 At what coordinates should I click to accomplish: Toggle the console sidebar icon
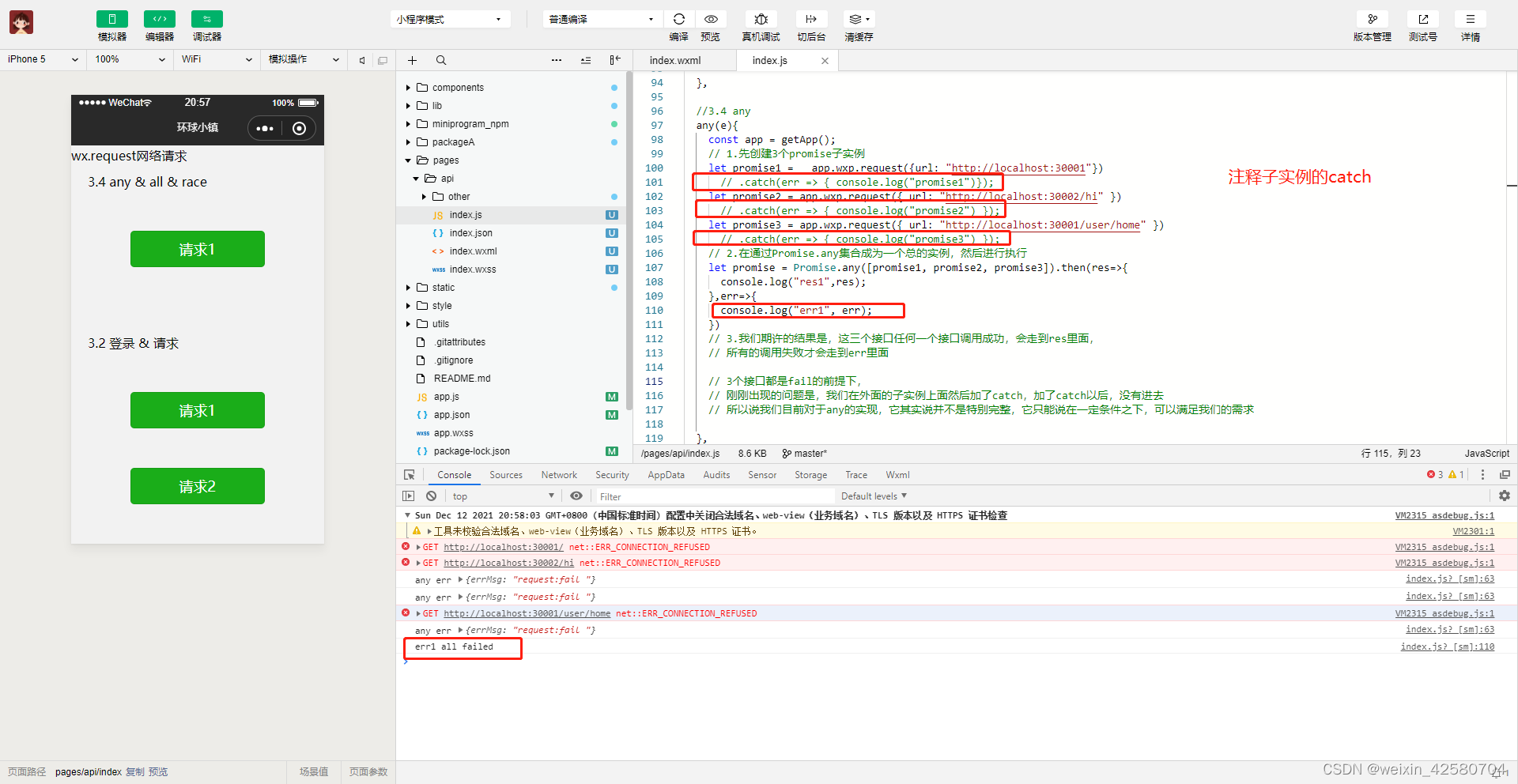[408, 496]
